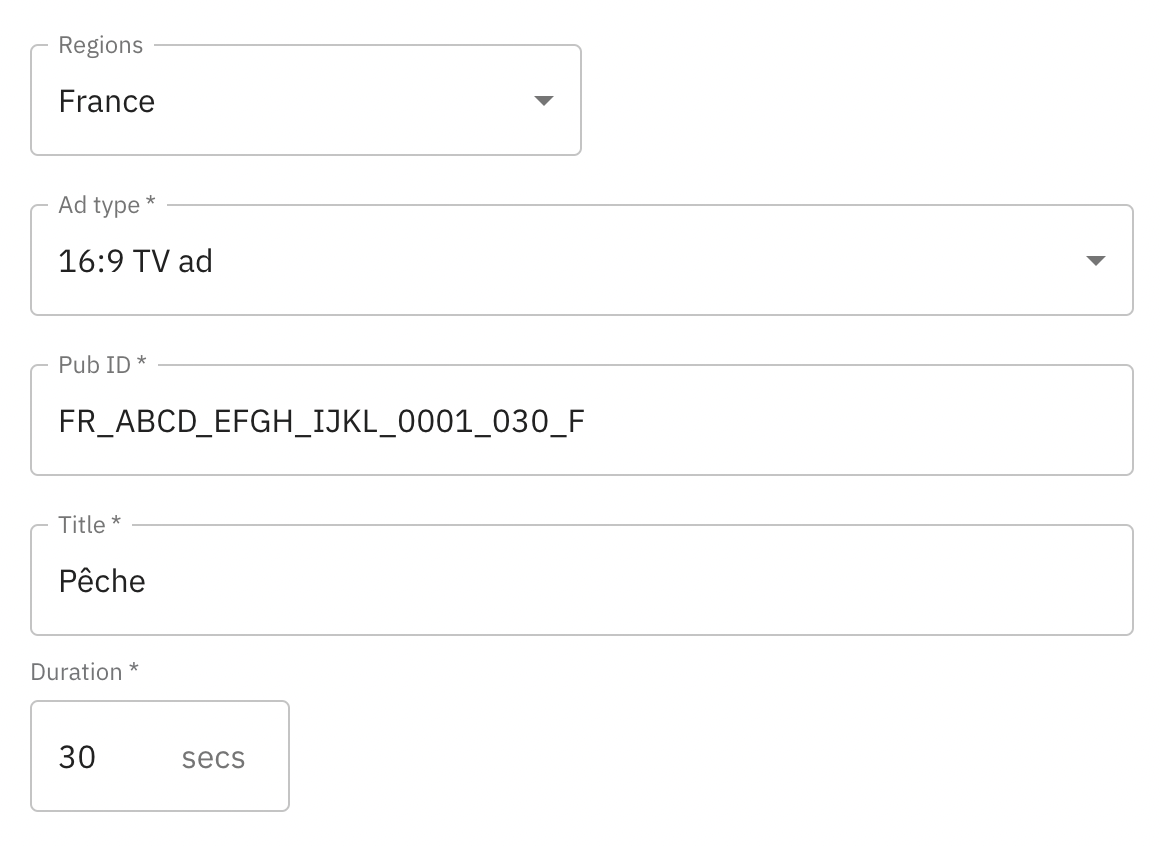Click empty space inside the Title field

[x=700, y=581]
